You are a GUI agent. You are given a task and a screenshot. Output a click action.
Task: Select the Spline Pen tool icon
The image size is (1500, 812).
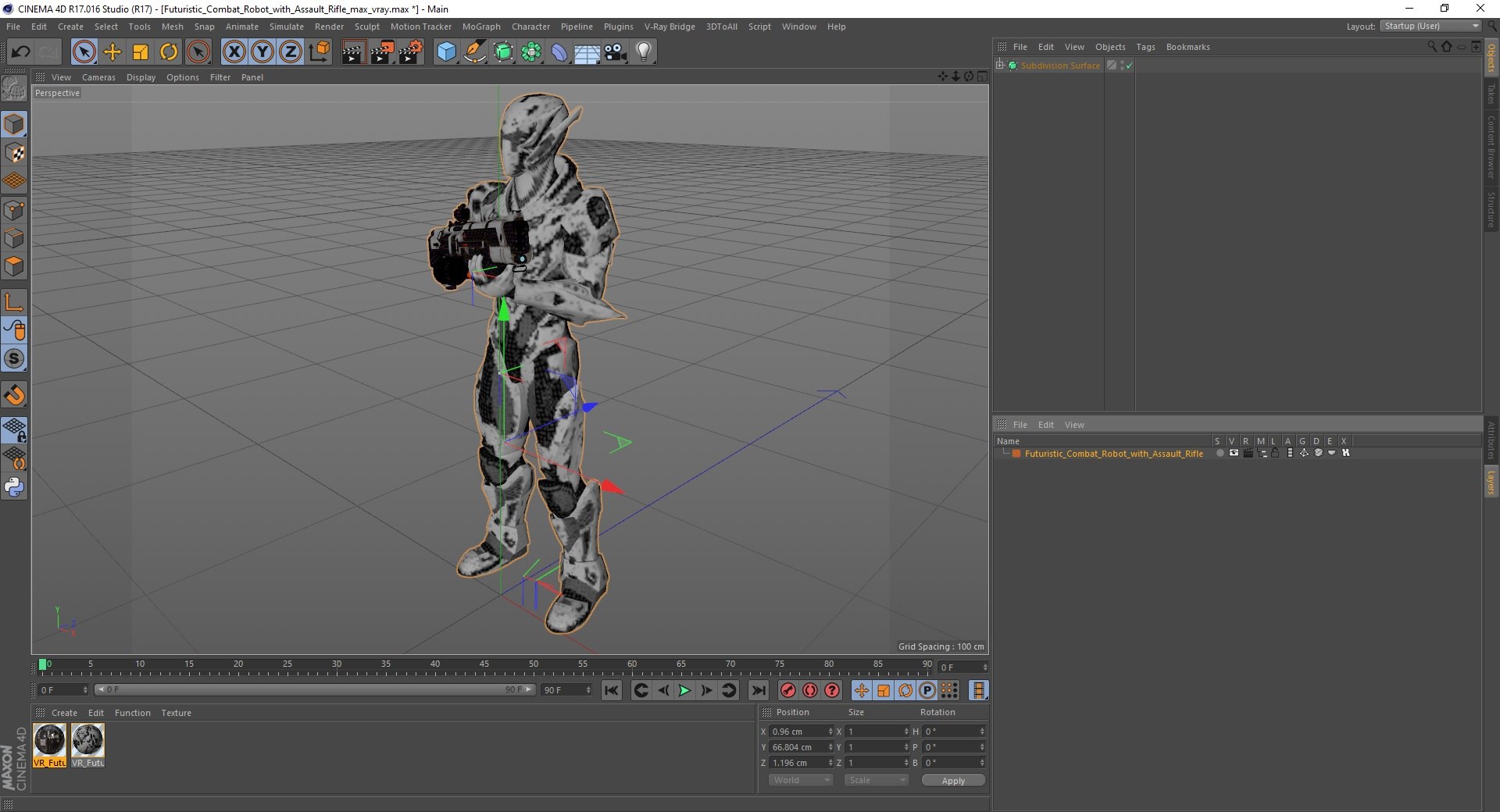coord(475,52)
